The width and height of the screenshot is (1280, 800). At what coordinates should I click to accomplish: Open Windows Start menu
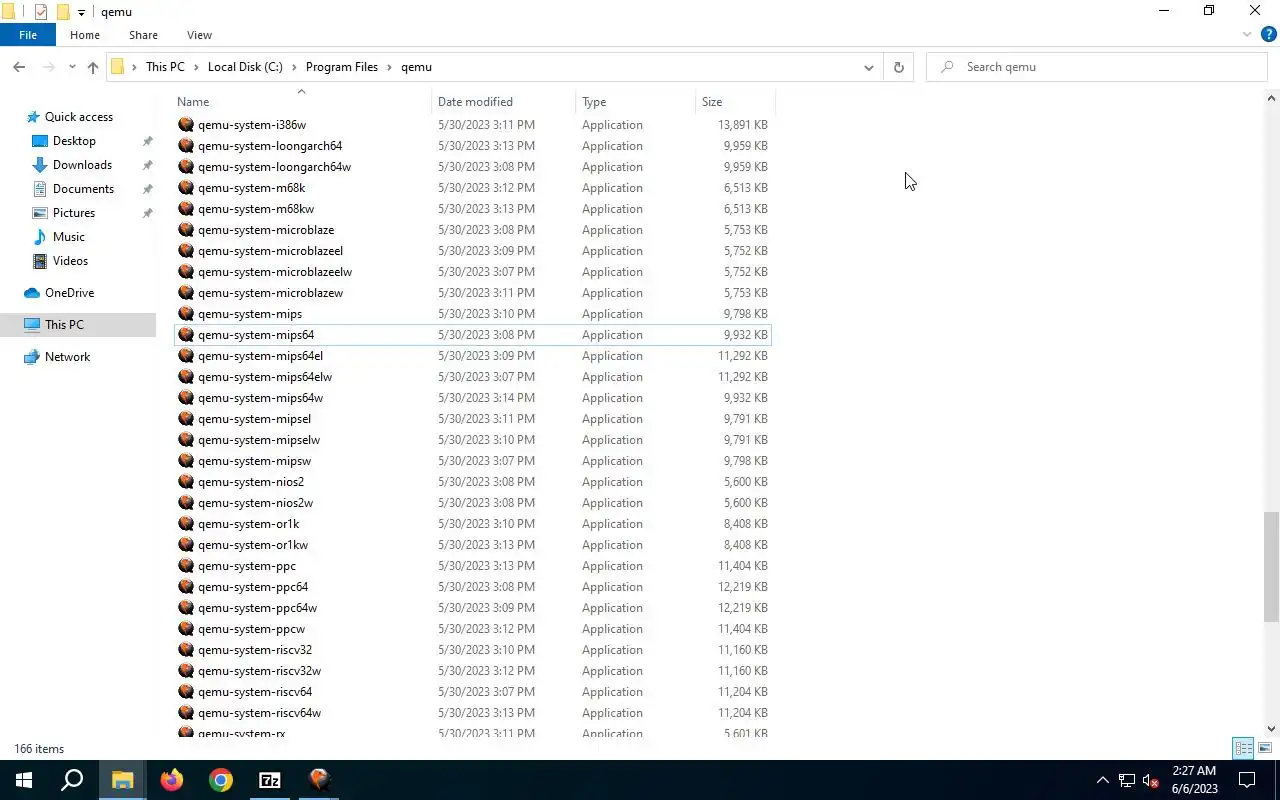[x=24, y=780]
